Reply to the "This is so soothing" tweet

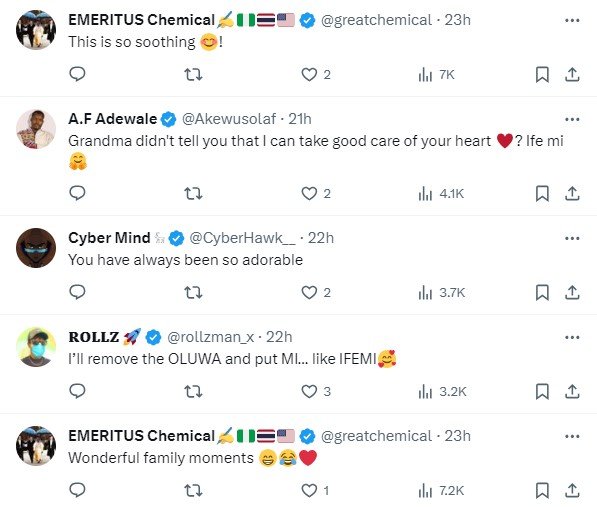coord(77,74)
